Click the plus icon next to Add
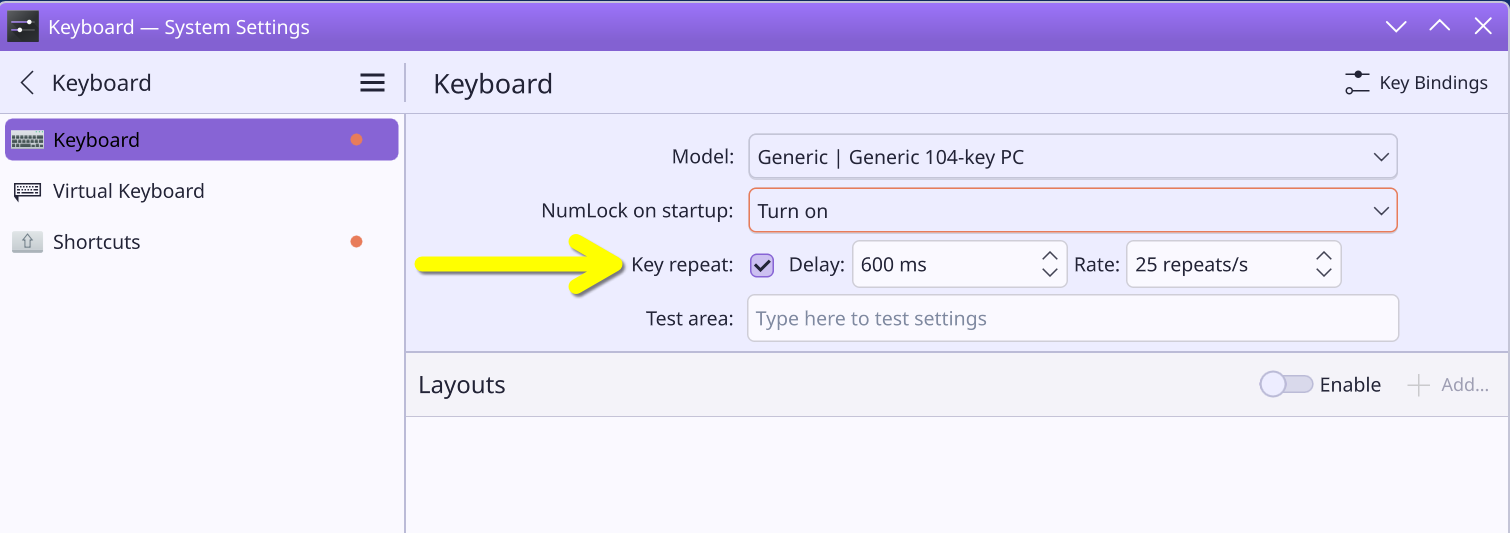Image resolution: width=1510 pixels, height=533 pixels. [x=1418, y=385]
